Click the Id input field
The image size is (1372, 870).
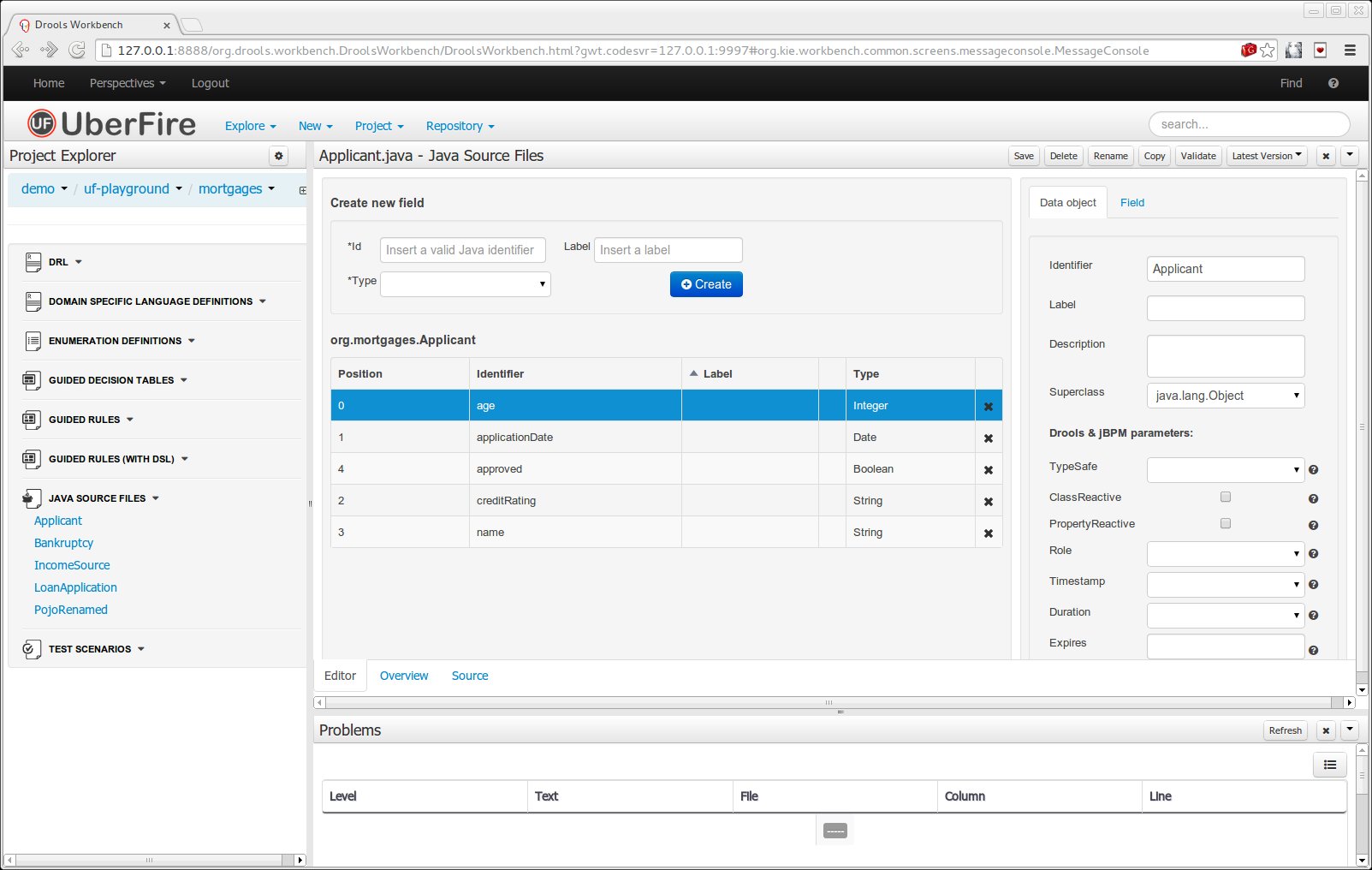click(x=462, y=250)
